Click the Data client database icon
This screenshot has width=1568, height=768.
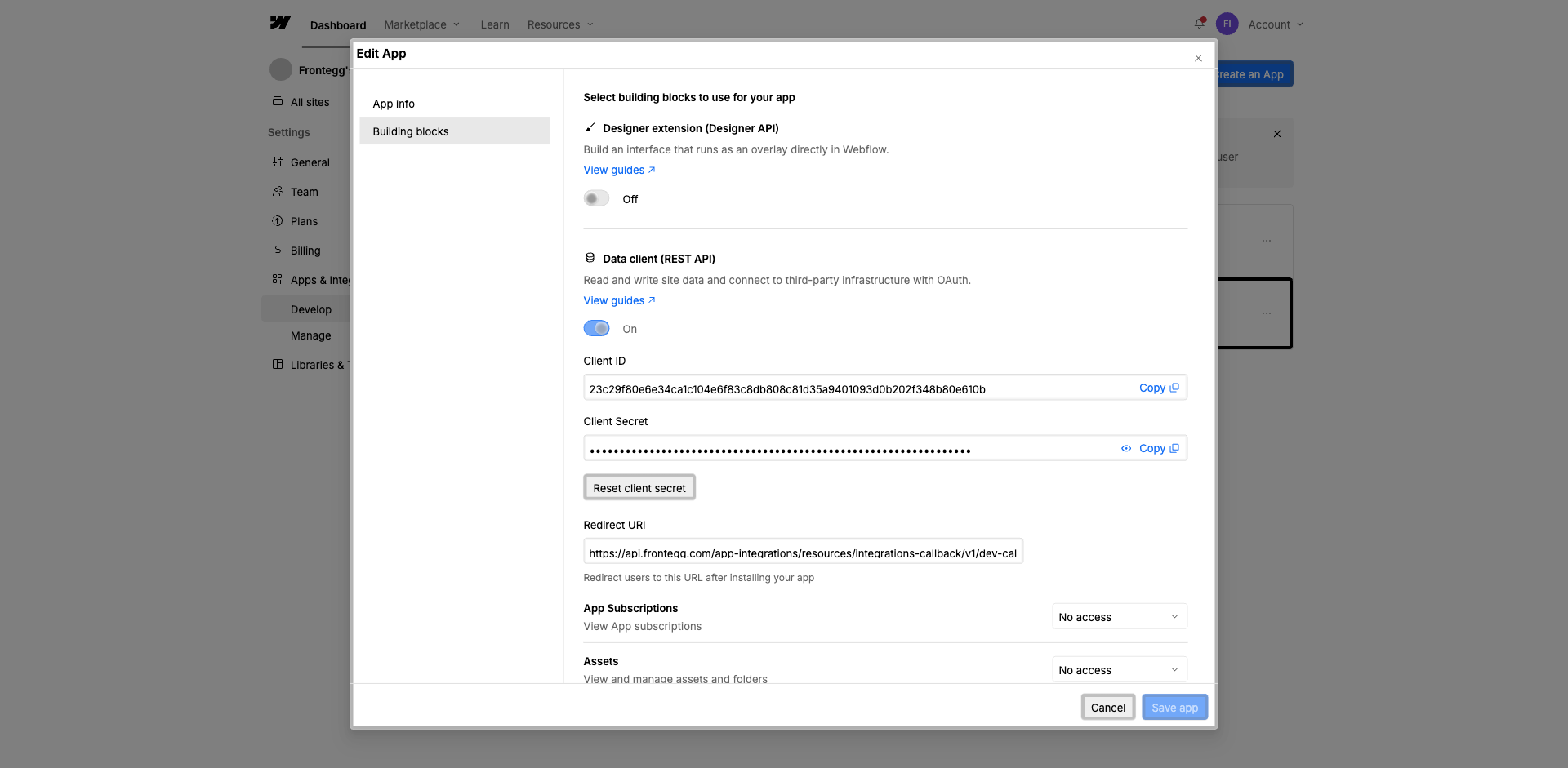590,258
